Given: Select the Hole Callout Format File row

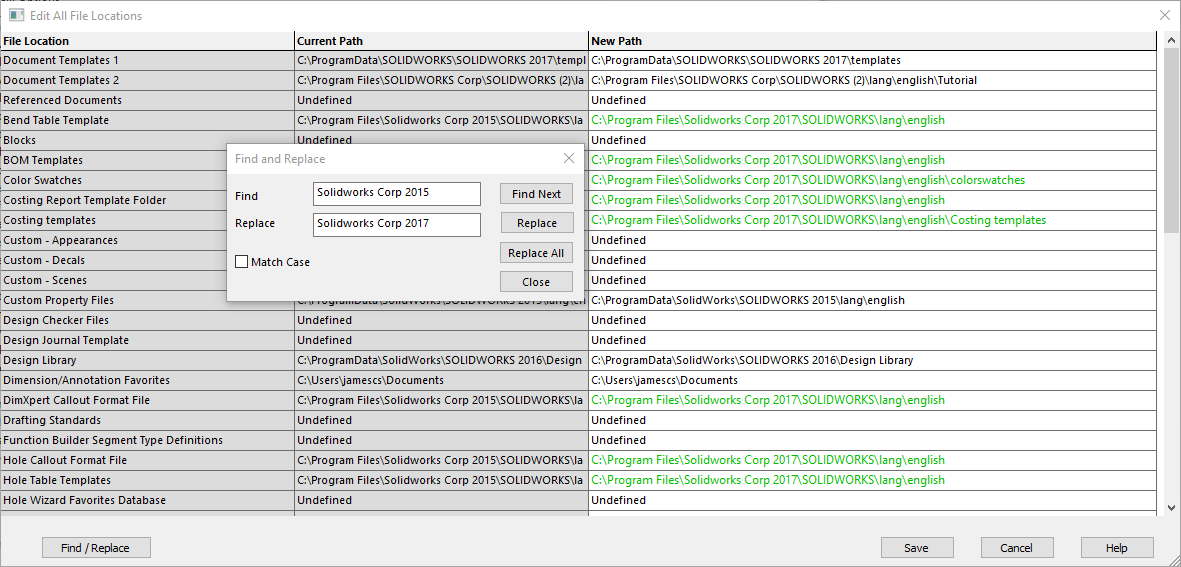Looking at the screenshot, I should pos(147,460).
